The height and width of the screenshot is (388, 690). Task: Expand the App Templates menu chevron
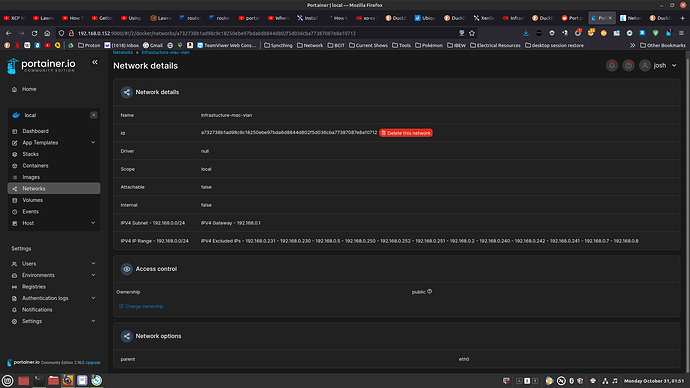click(93, 143)
